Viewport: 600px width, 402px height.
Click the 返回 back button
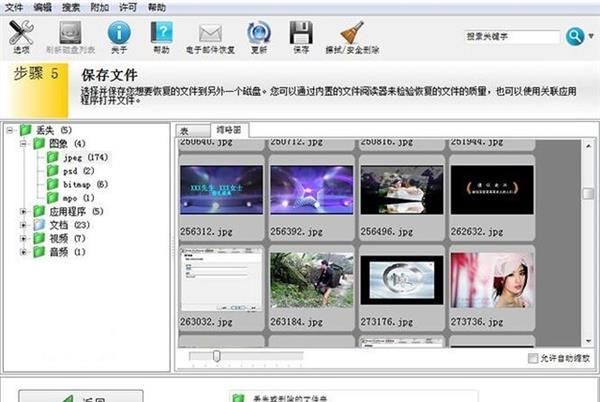tap(81, 397)
